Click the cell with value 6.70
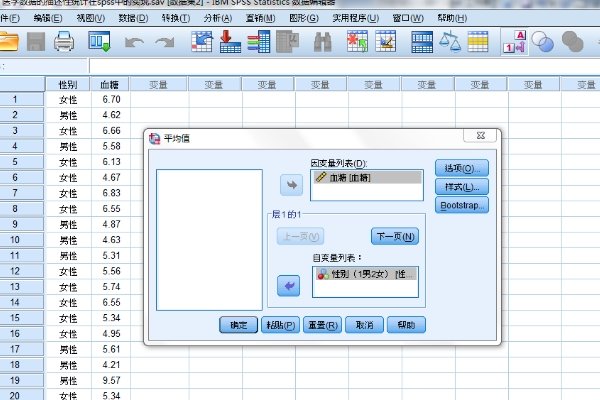Image resolution: width=600 pixels, height=400 pixels. coord(111,100)
